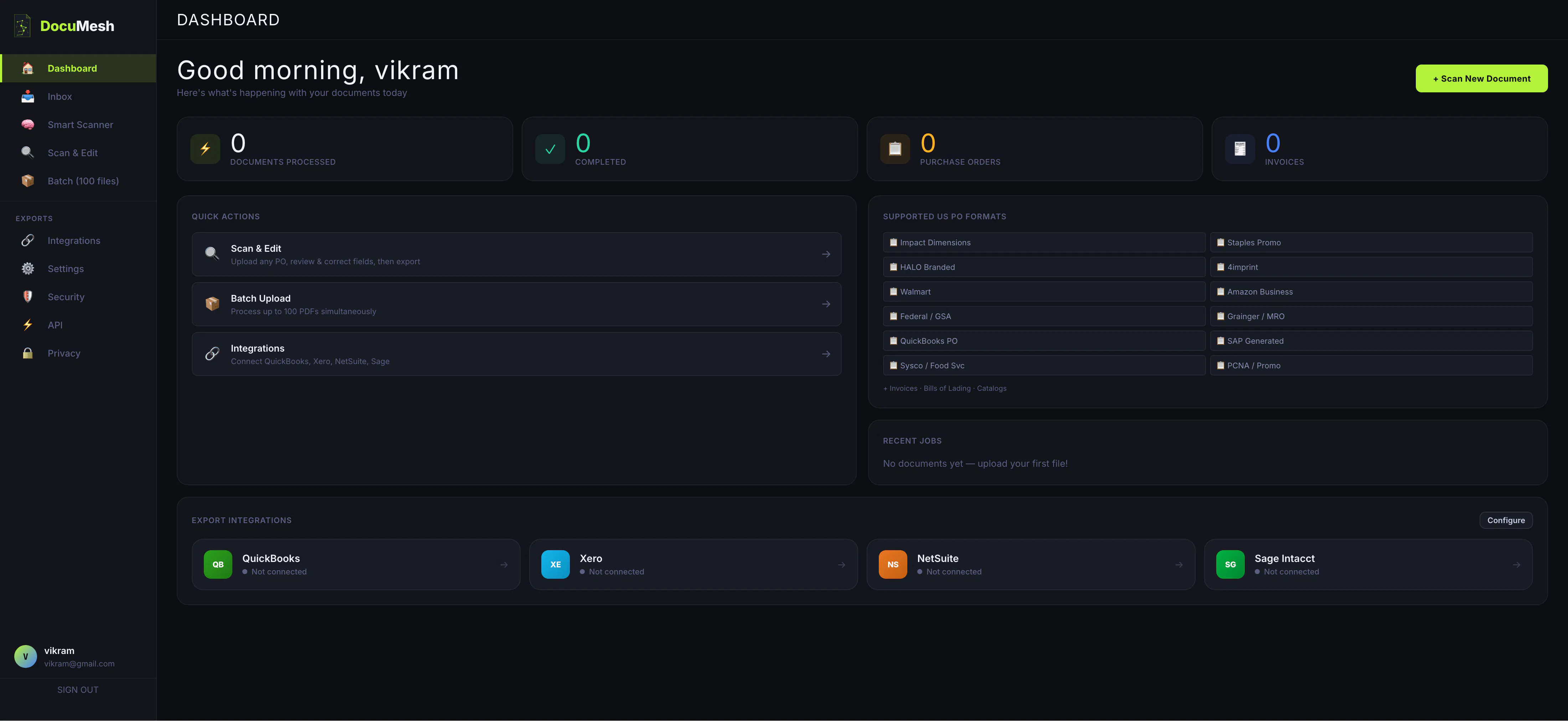Screen dimensions: 1568x721
Task: Click link icon in Integrations quick action
Action: point(212,354)
